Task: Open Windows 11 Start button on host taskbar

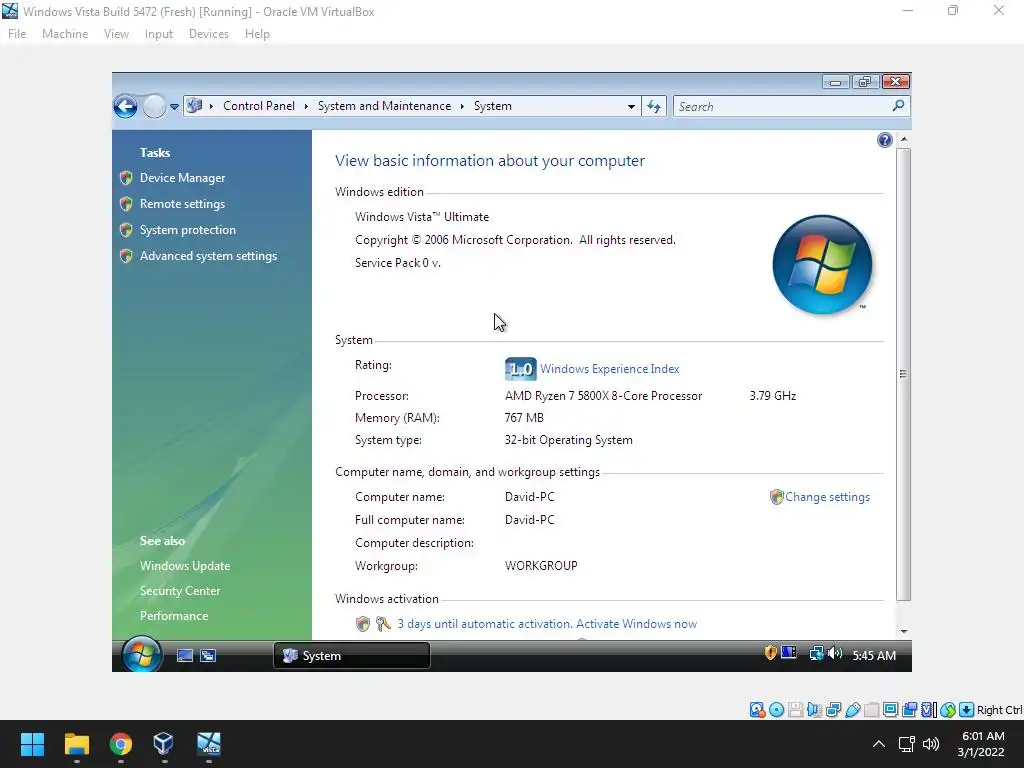Action: coord(32,744)
